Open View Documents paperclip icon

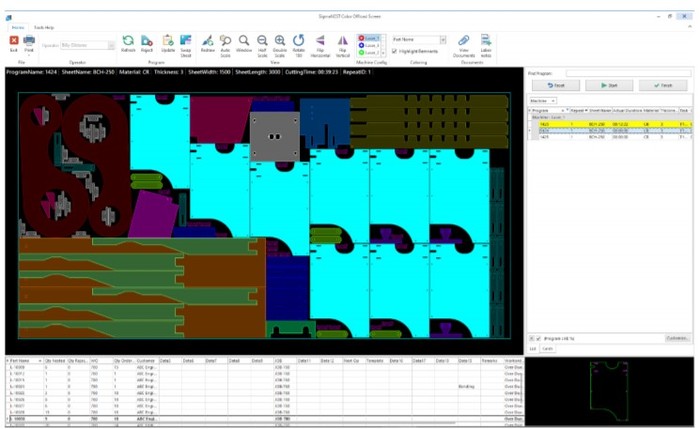(464, 41)
